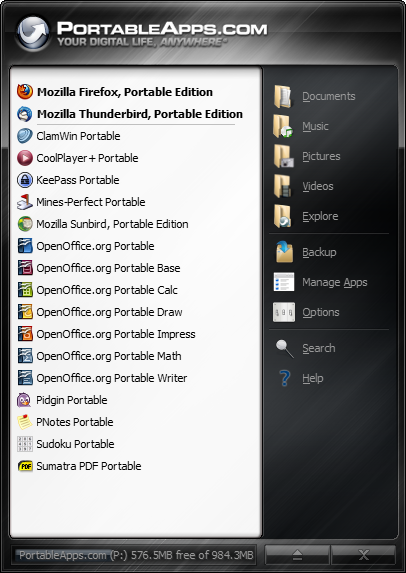Image resolution: width=406 pixels, height=573 pixels.
Task: Launch Firefox via its fox globe icon
Action: (25, 92)
